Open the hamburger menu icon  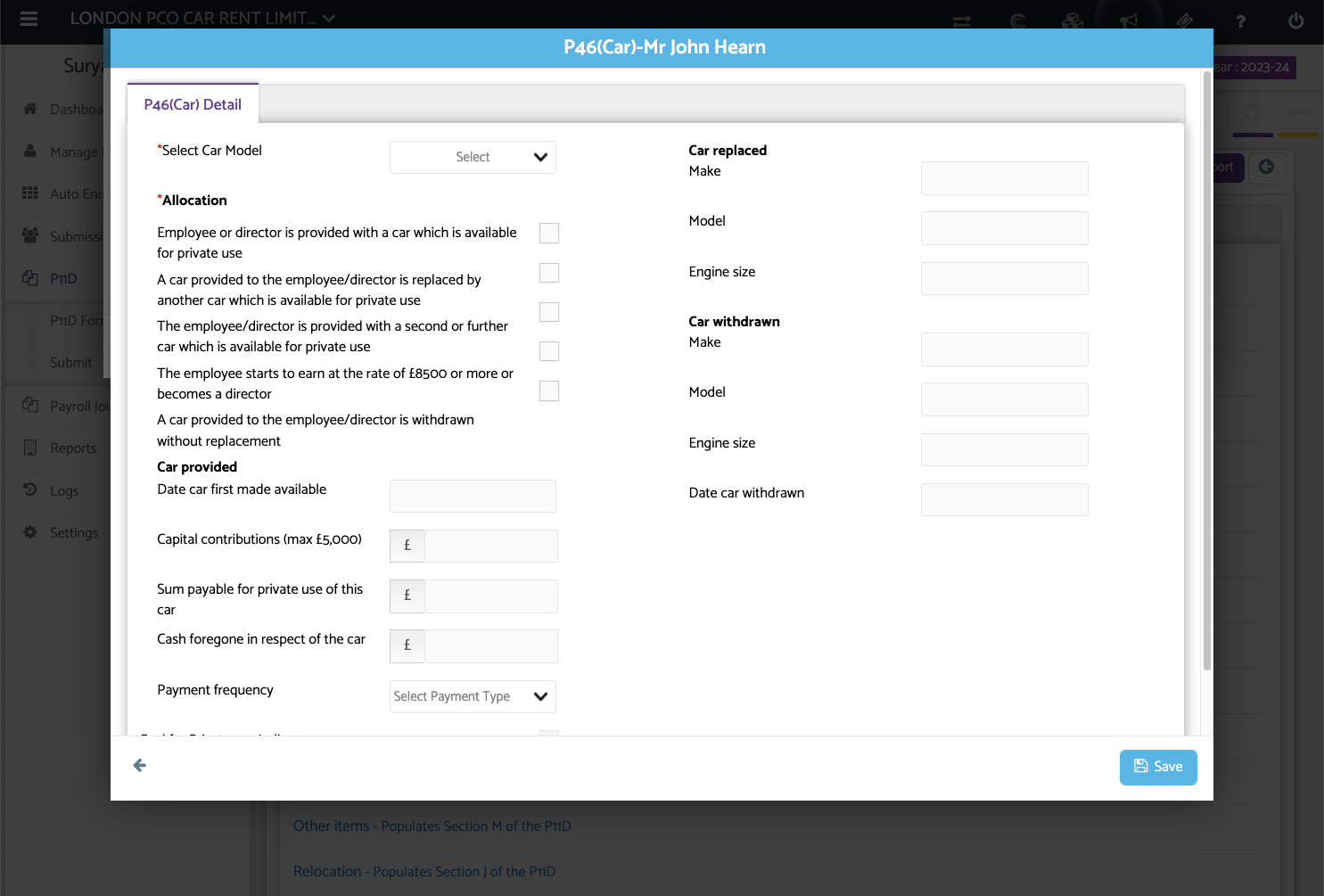point(29,19)
